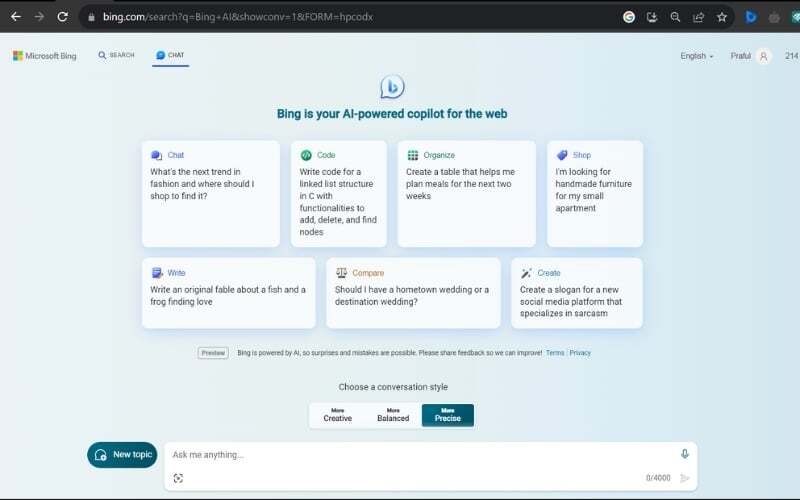Choose the meal plan table suggestion
Image resolution: width=800 pixels, height=500 pixels.
467,194
